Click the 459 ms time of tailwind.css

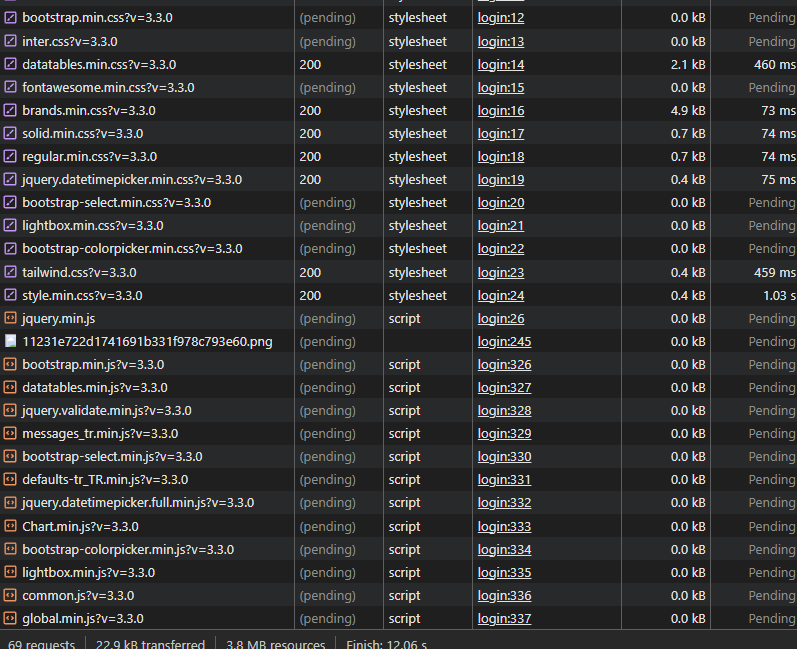[775, 272]
